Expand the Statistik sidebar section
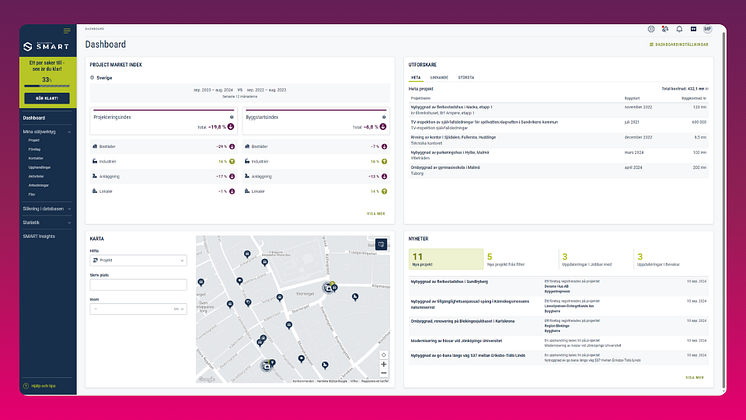The width and height of the screenshot is (746, 420). click(69, 222)
